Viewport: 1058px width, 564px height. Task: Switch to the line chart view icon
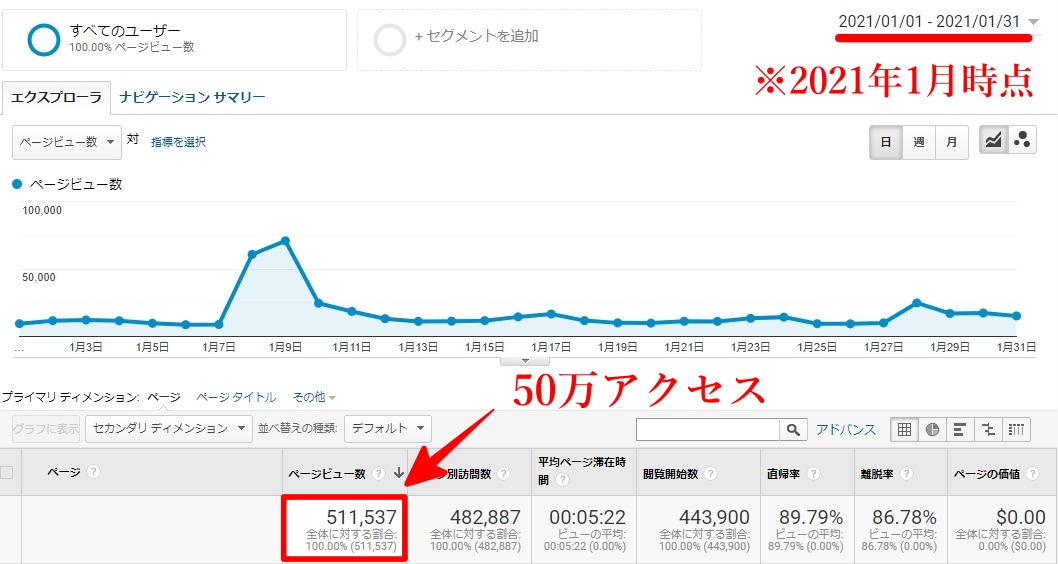tap(993, 140)
